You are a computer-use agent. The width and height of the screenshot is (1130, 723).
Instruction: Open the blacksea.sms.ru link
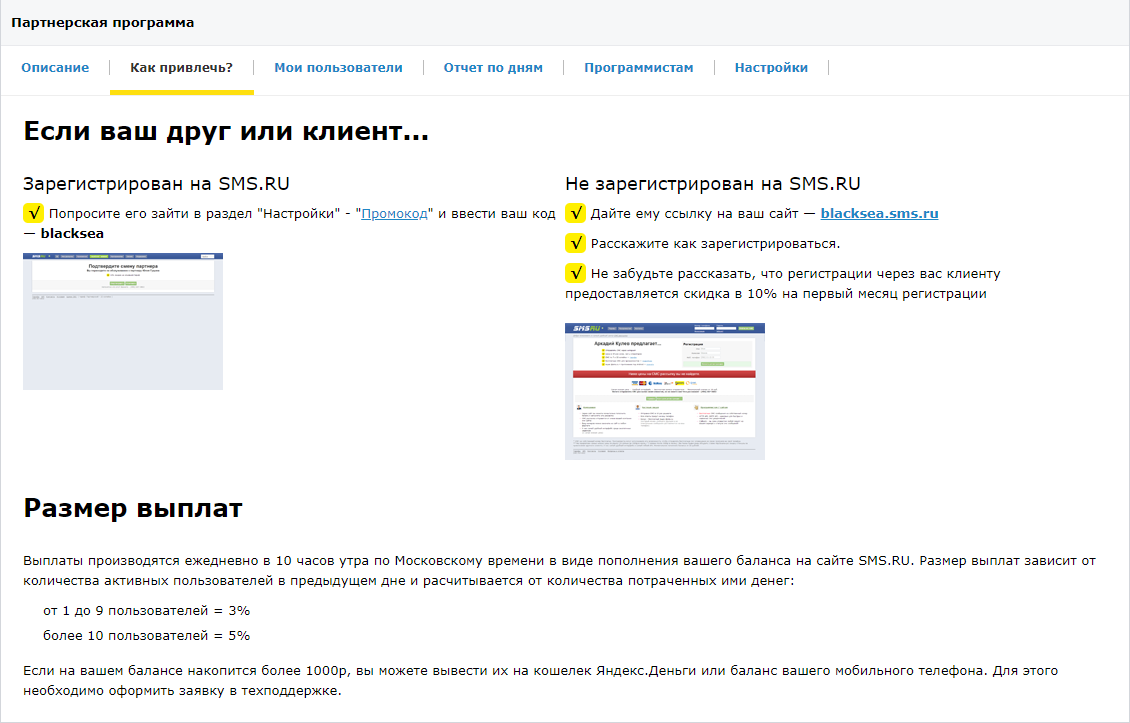(x=879, y=213)
